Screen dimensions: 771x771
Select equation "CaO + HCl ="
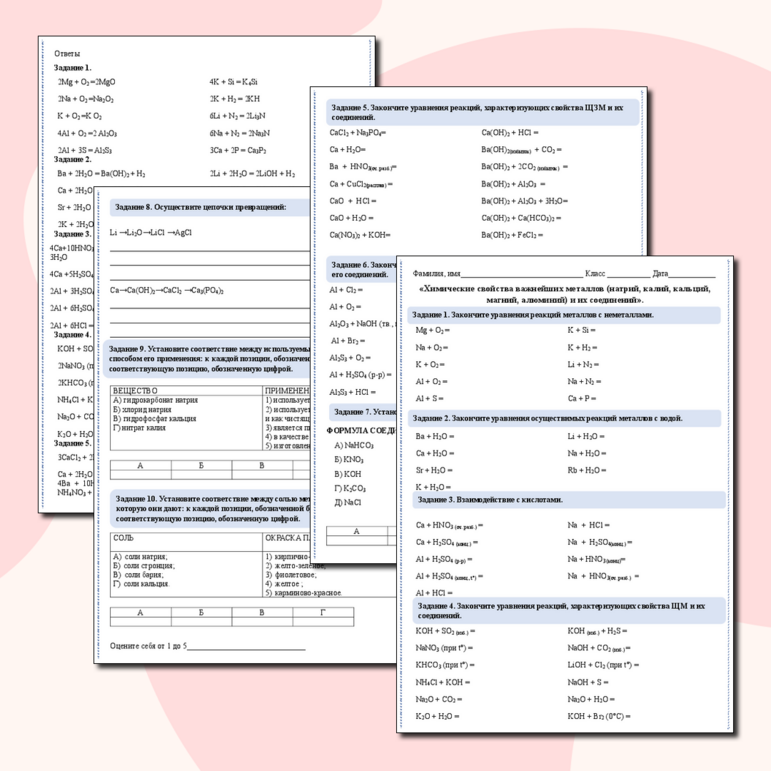coord(353,201)
